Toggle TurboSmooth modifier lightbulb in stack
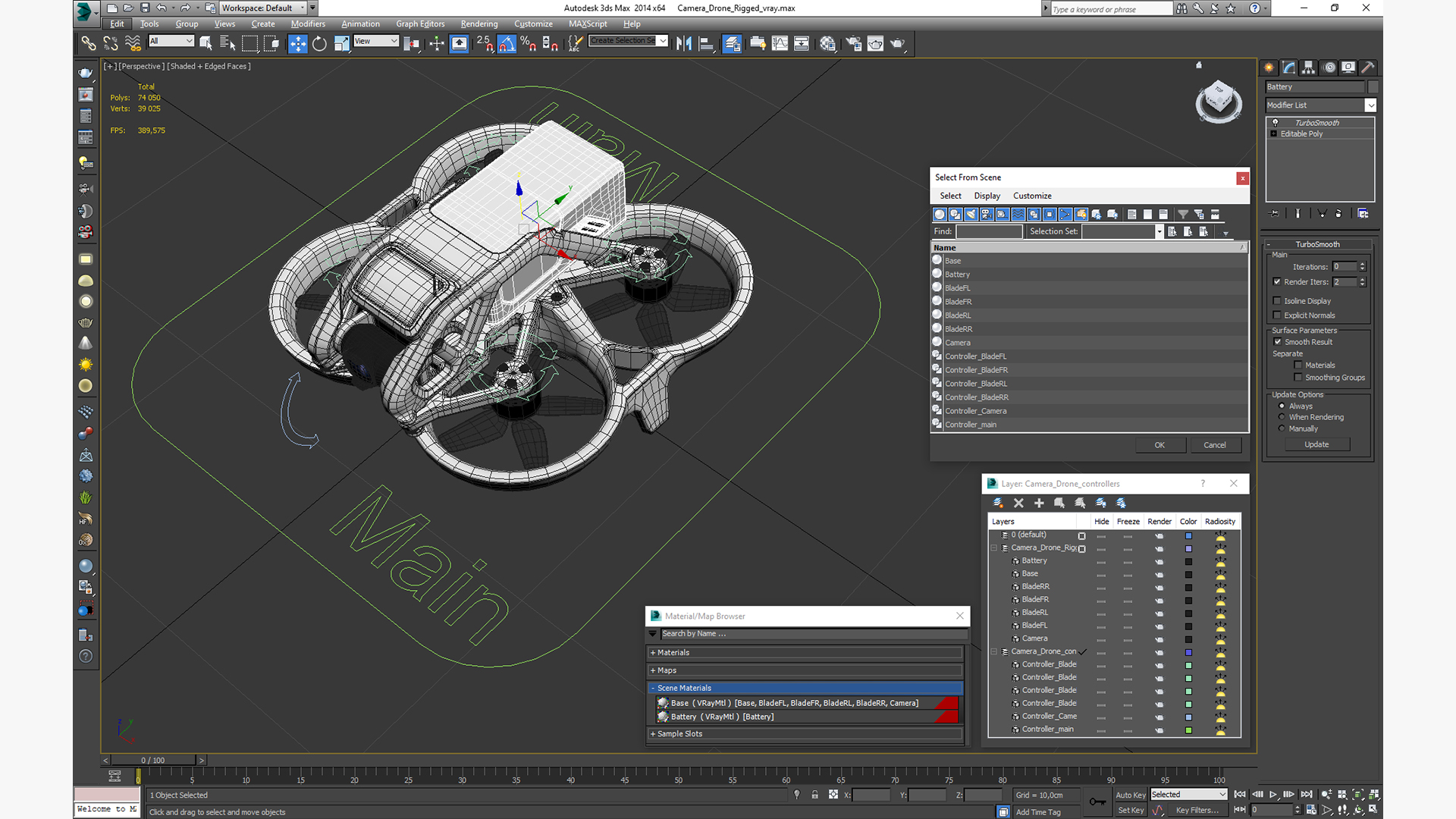 (1275, 122)
